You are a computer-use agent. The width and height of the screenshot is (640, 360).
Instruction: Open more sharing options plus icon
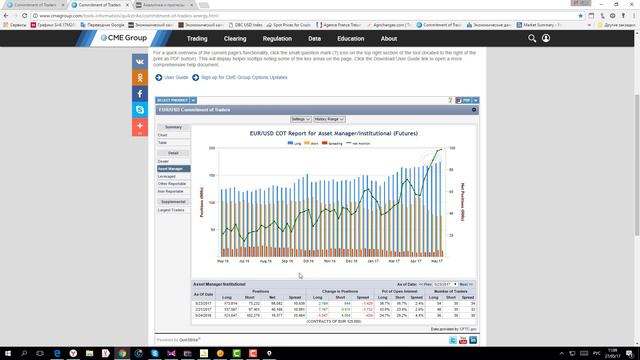point(140,126)
